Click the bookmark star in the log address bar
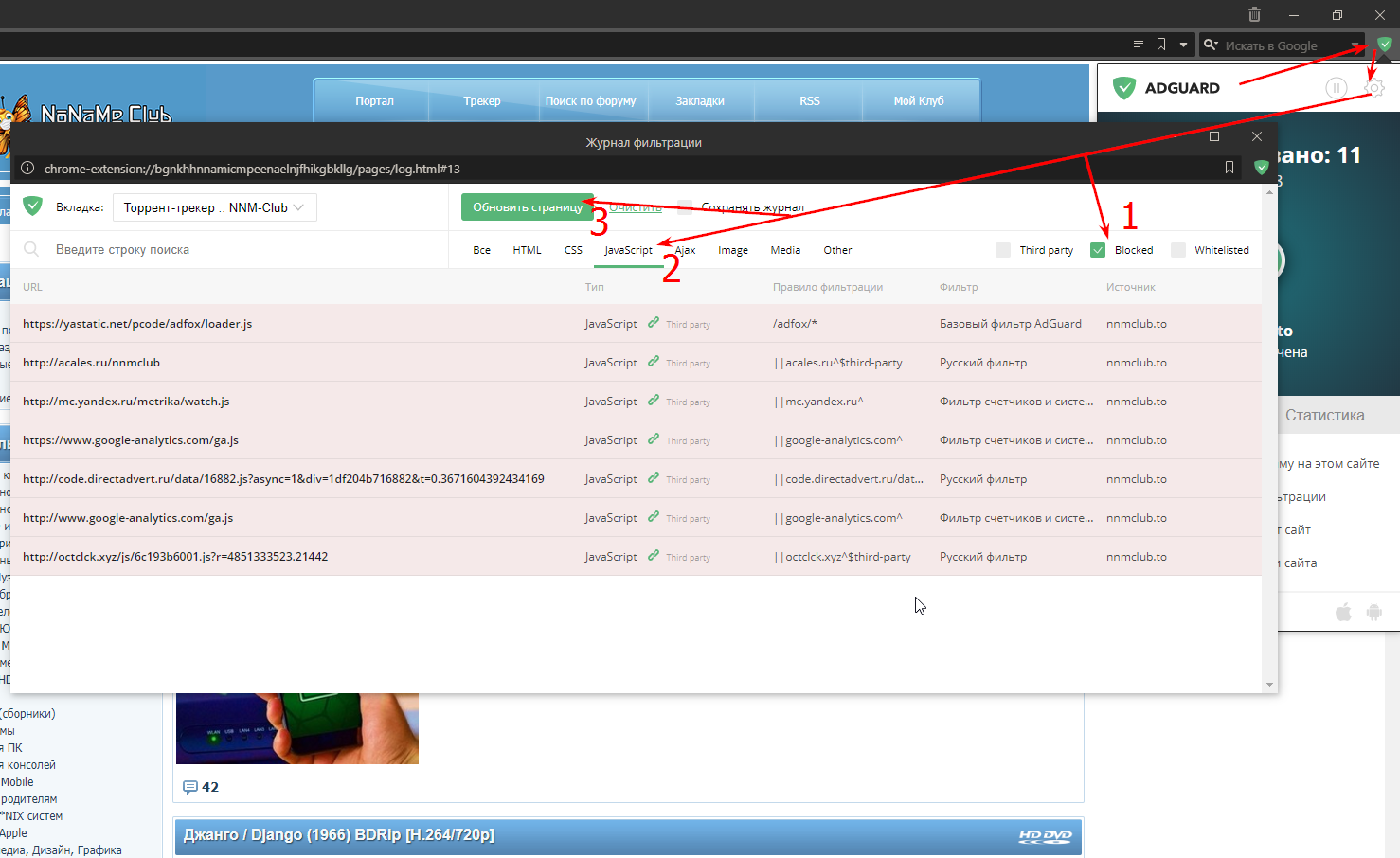 tap(1229, 168)
